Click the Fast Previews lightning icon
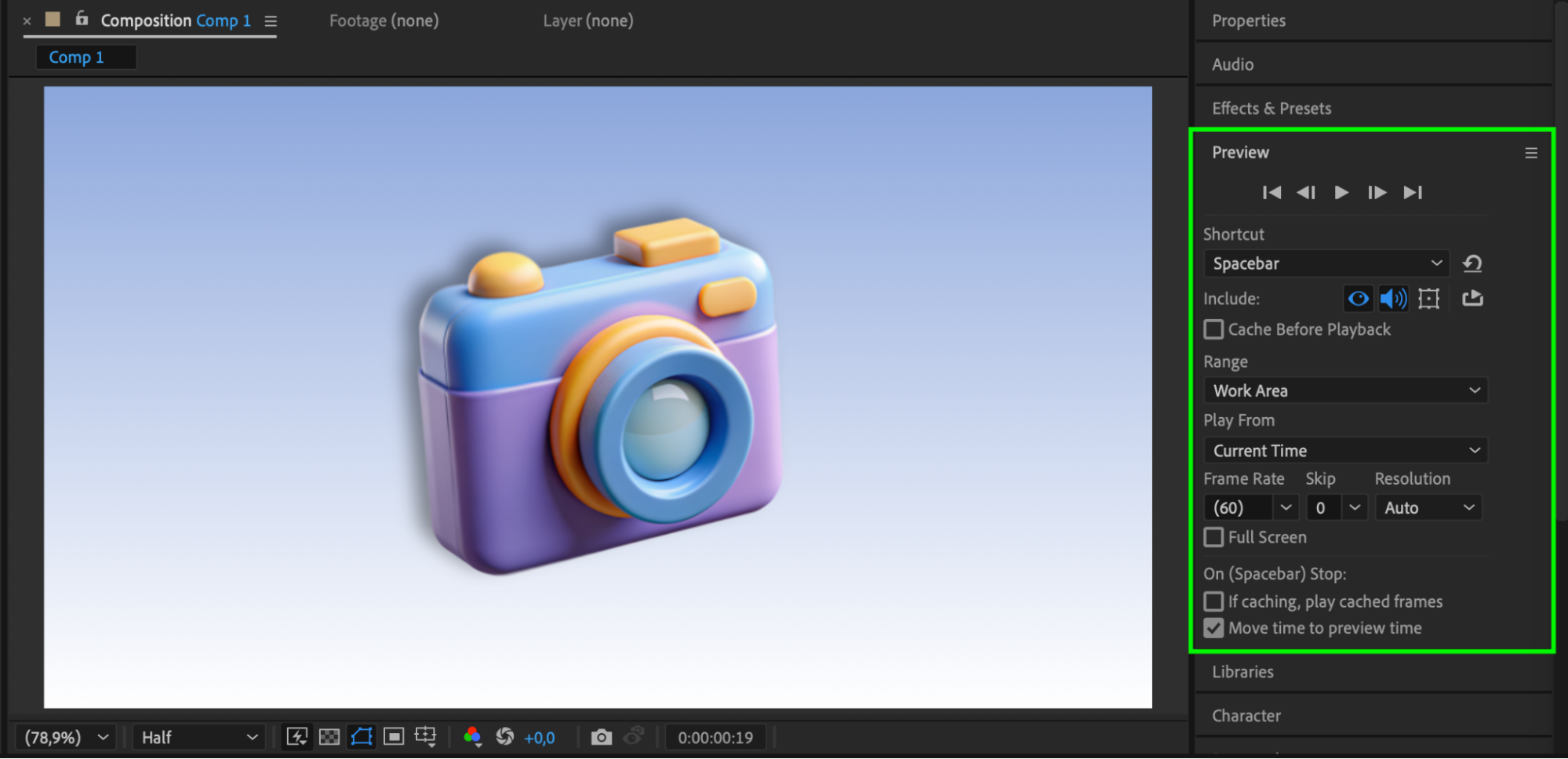The image size is (1568, 759). (x=297, y=737)
